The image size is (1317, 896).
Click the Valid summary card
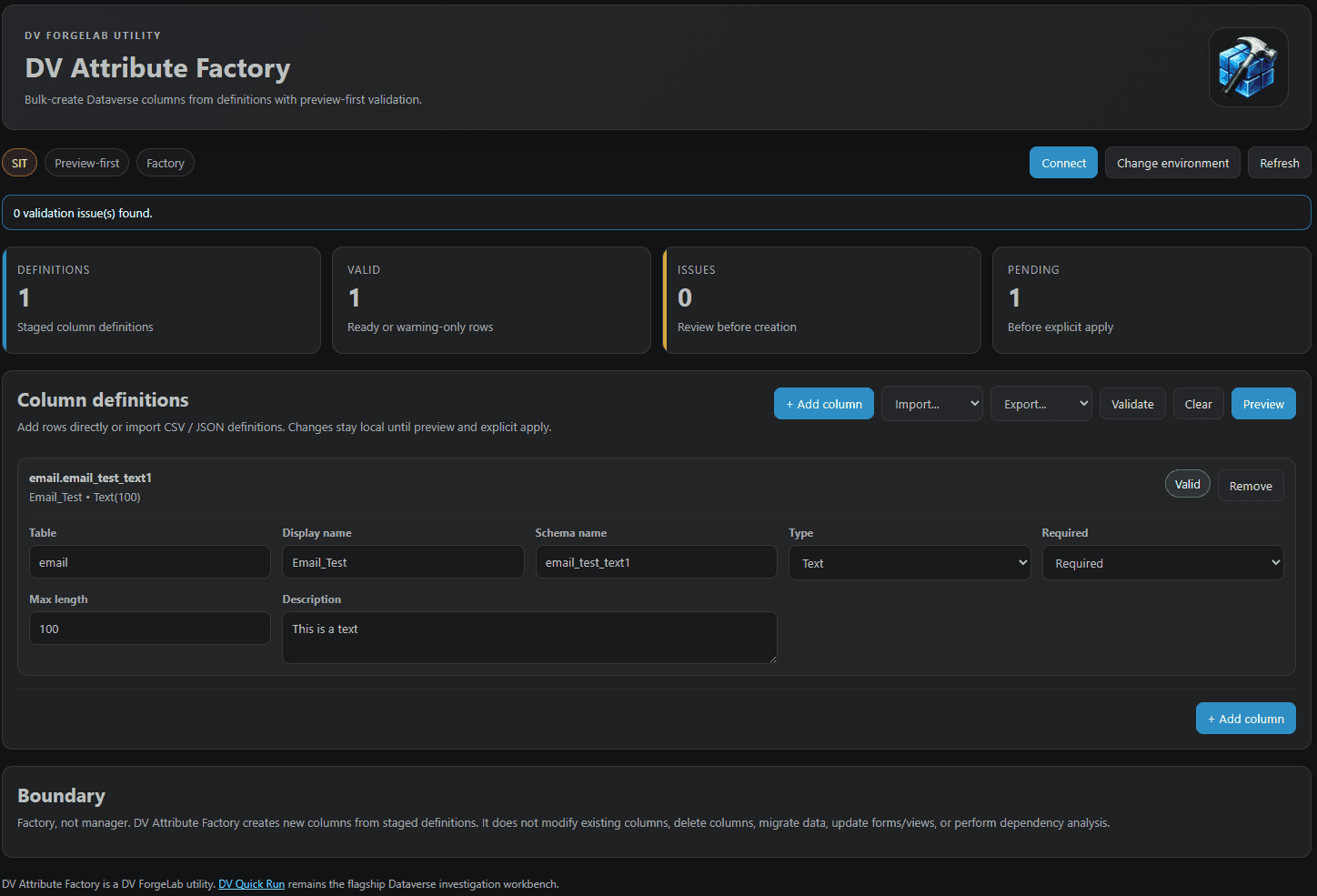click(x=491, y=300)
